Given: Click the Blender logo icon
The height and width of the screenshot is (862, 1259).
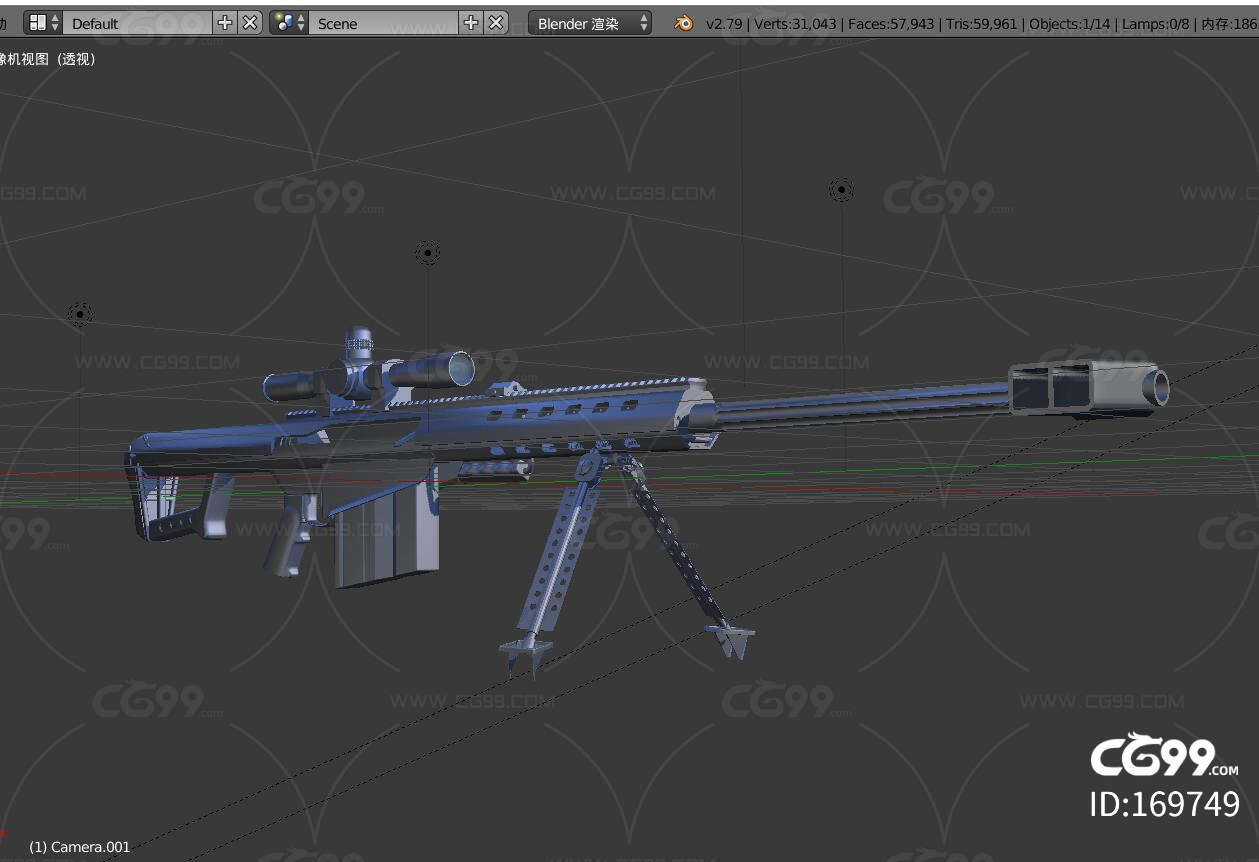Looking at the screenshot, I should click(684, 23).
